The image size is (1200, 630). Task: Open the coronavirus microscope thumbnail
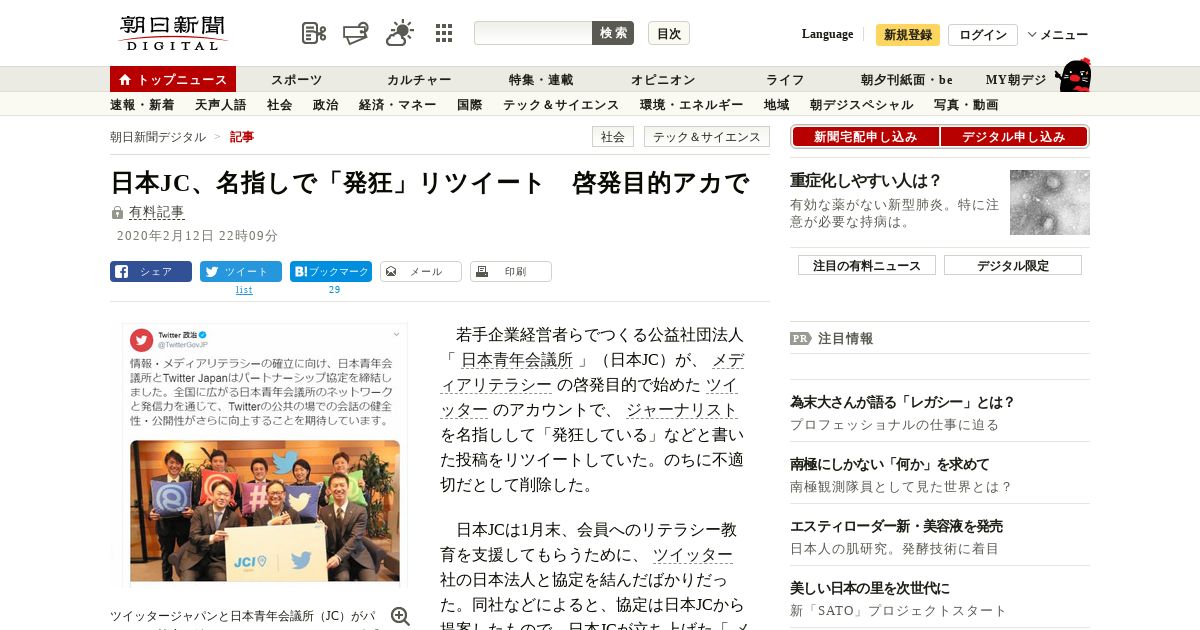(1050, 202)
